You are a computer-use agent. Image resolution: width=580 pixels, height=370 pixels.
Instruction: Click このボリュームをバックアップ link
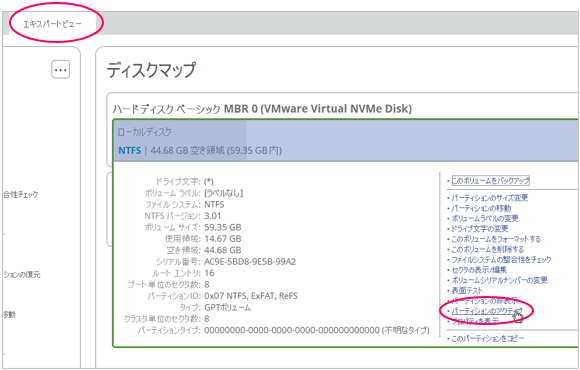pyautogui.click(x=490, y=181)
